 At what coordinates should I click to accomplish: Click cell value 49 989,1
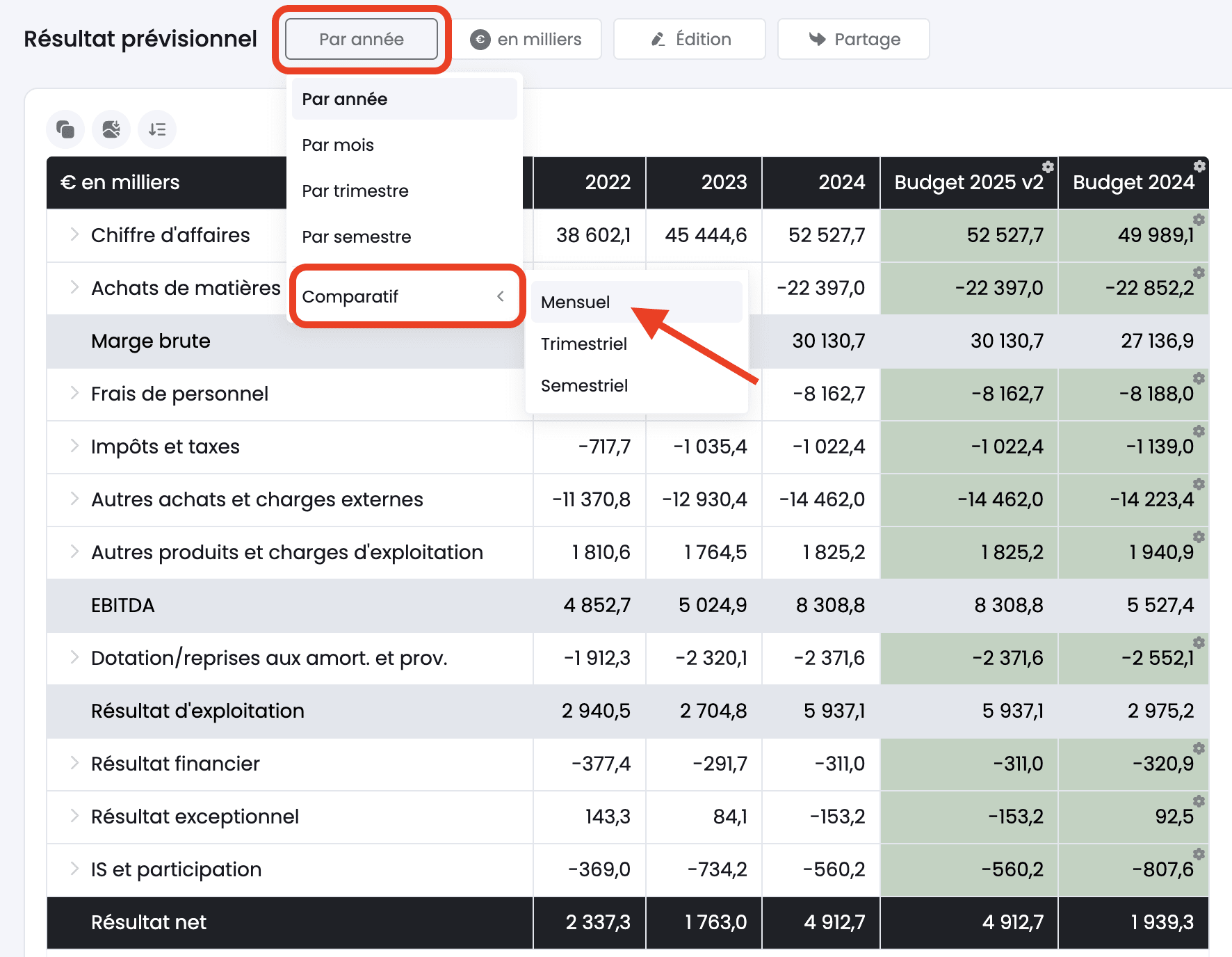(x=1156, y=235)
